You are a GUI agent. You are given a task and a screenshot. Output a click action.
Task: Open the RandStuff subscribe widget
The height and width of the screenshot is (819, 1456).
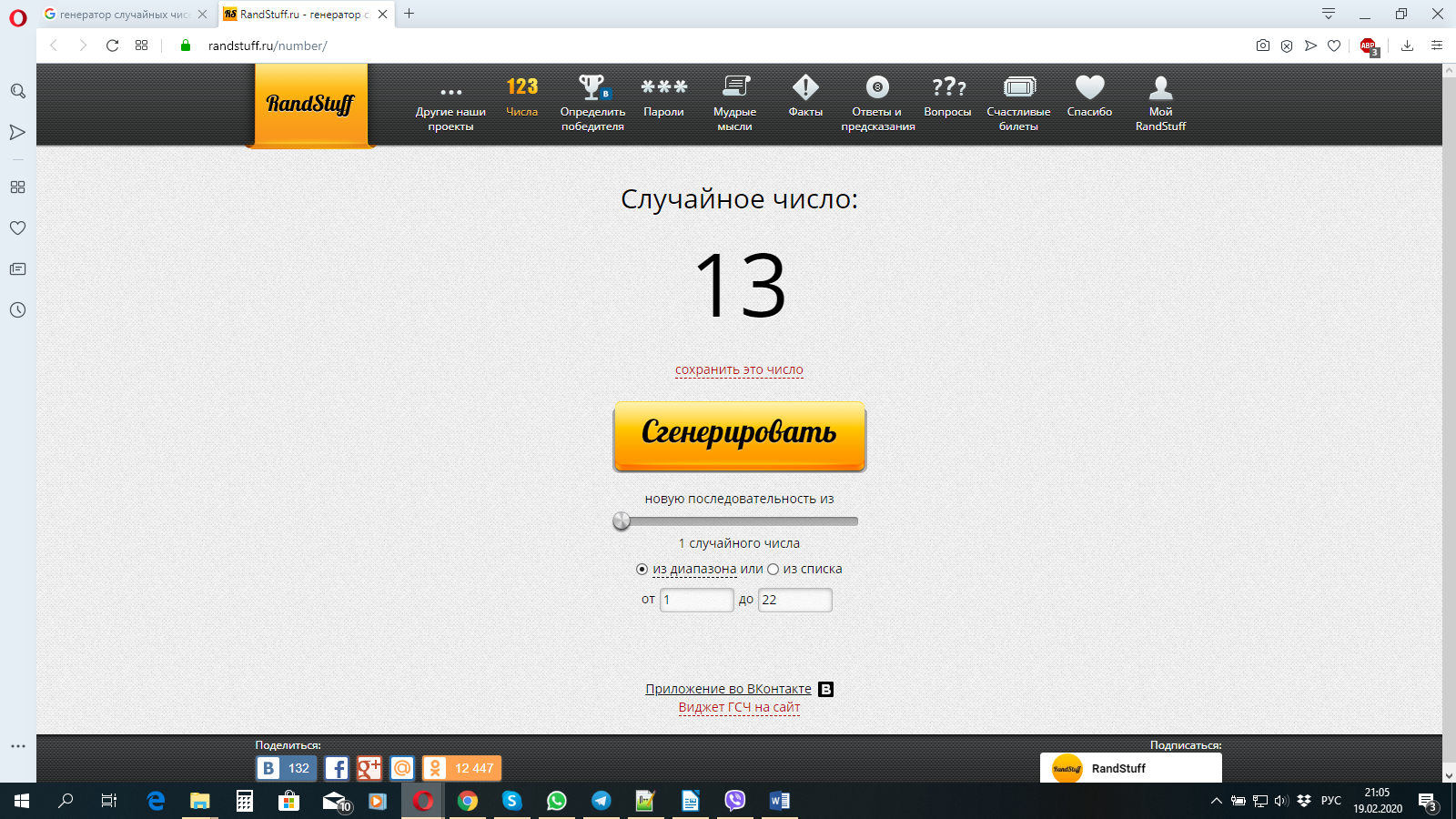pos(1130,768)
